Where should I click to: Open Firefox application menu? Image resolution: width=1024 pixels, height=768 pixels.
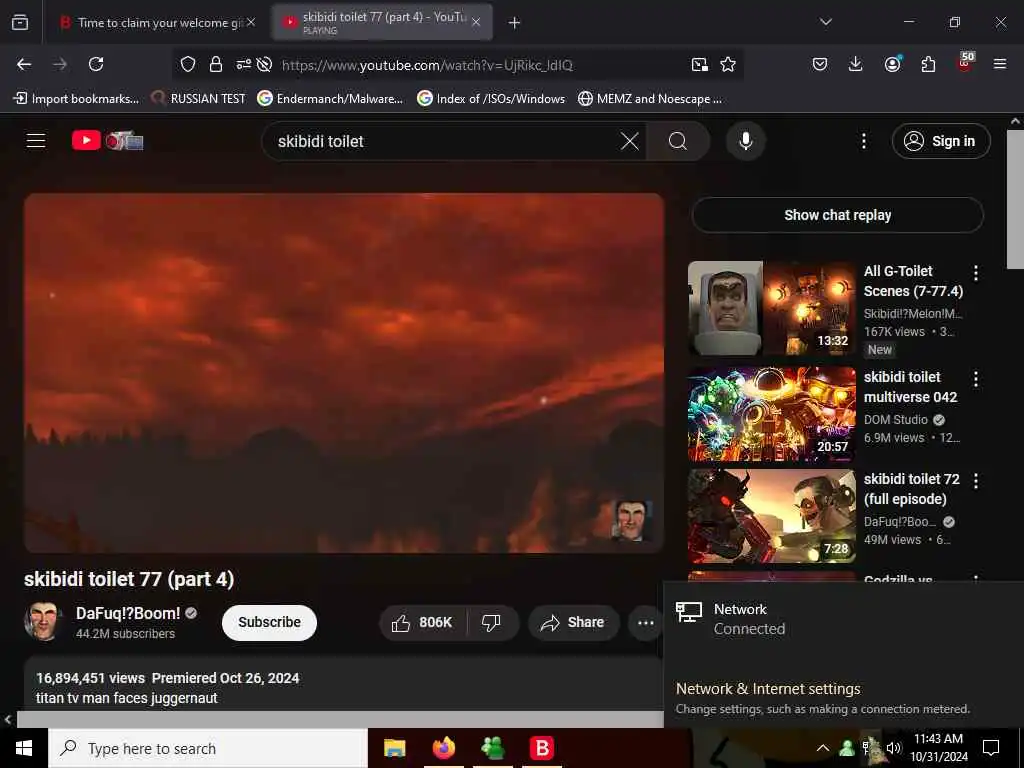pyautogui.click(x=1000, y=64)
